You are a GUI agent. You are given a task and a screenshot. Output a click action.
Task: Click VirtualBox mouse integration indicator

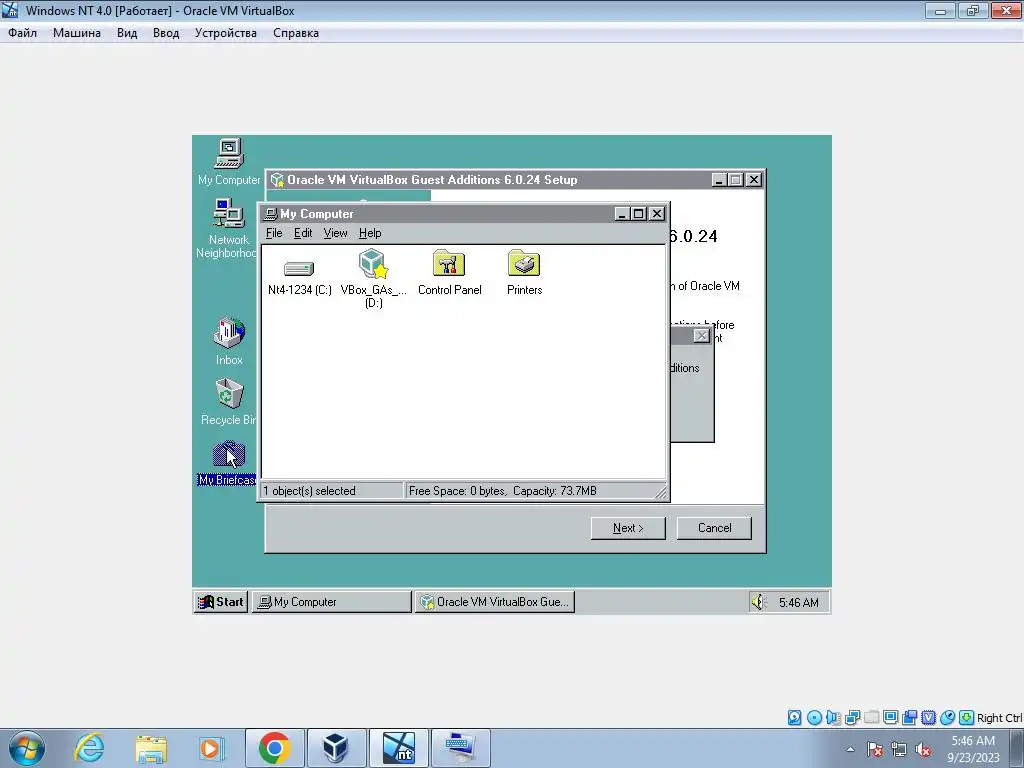tap(947, 718)
